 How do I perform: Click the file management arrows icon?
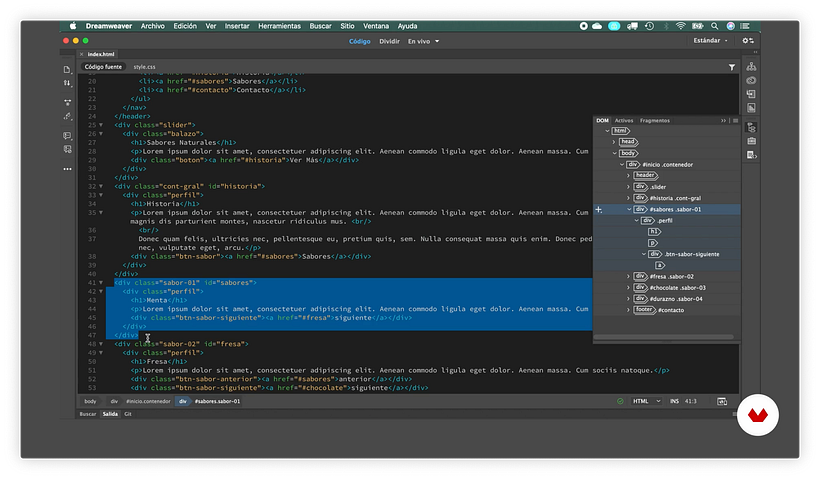pyautogui.click(x=67, y=83)
